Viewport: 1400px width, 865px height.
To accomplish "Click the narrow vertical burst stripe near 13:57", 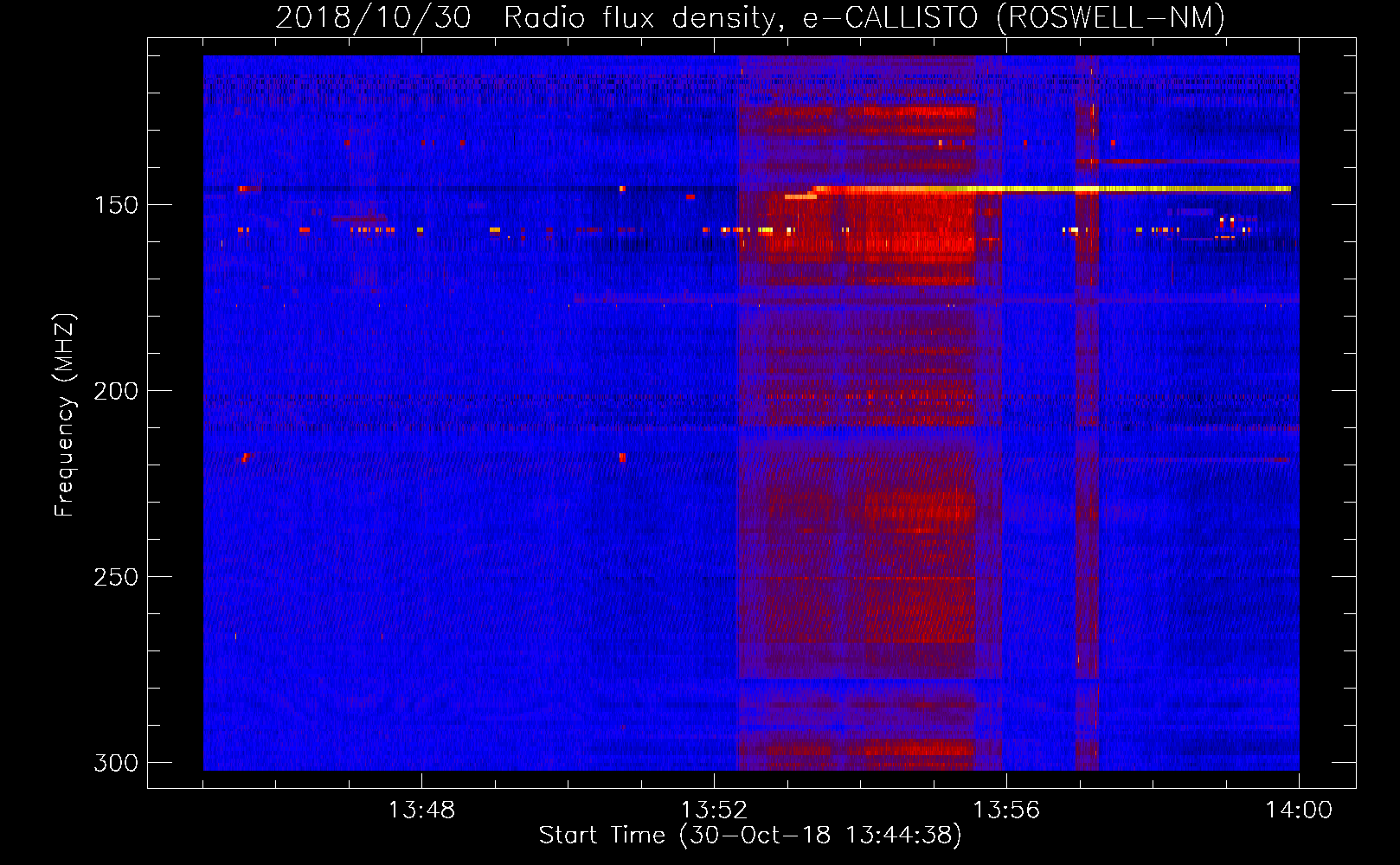I will [1087, 413].
